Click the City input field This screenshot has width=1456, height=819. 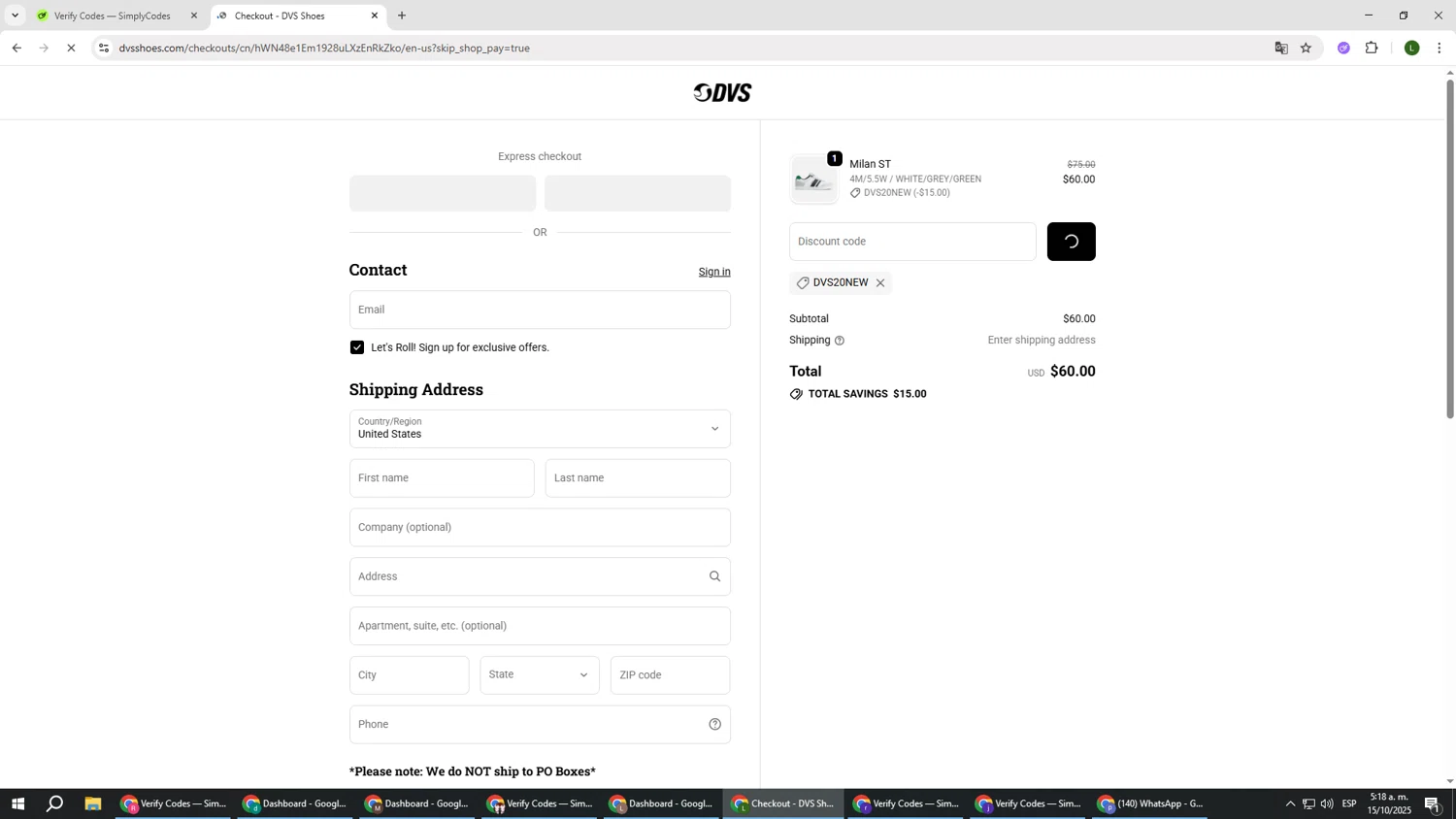click(410, 675)
